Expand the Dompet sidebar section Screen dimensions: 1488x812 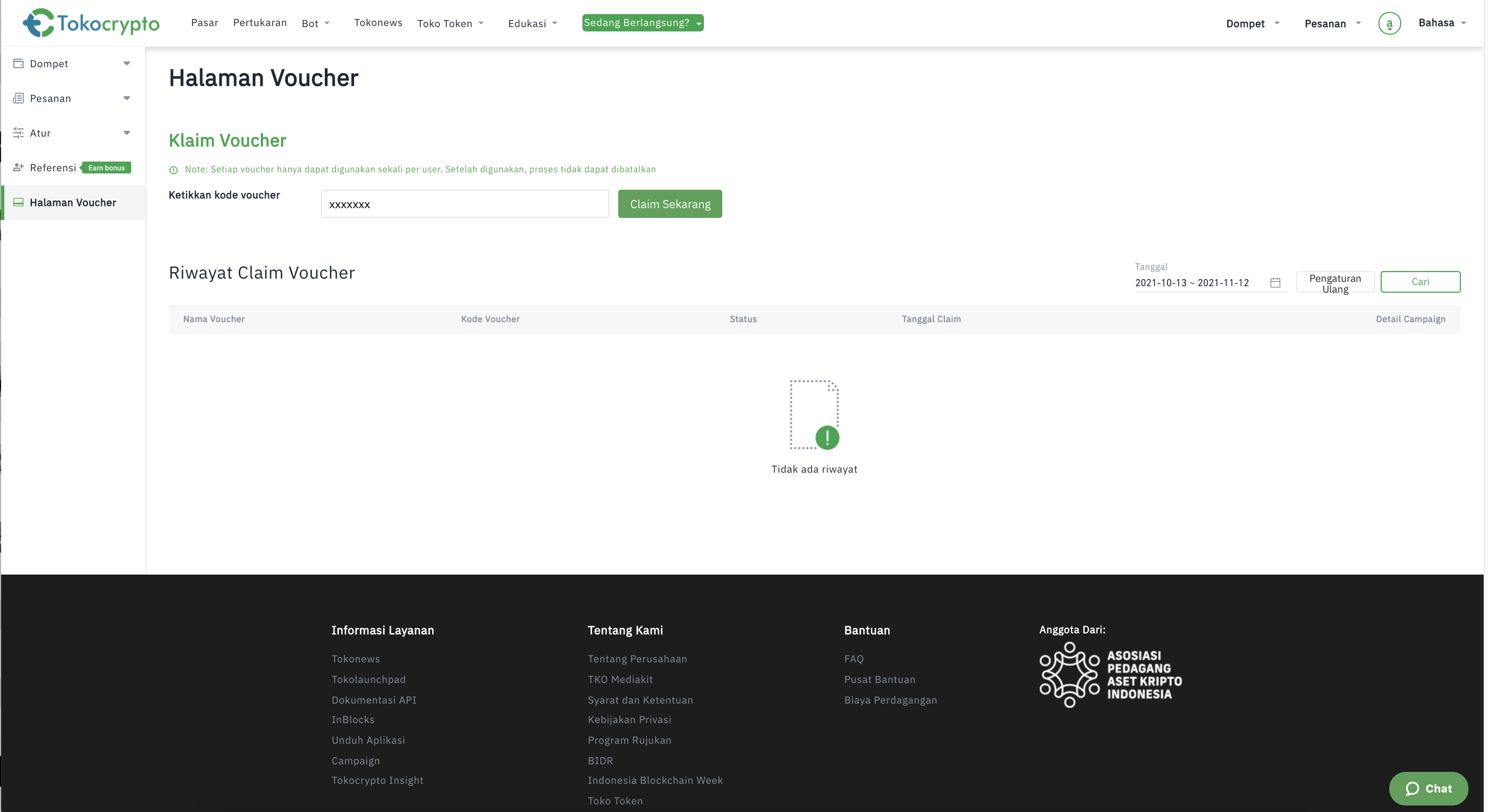click(126, 63)
